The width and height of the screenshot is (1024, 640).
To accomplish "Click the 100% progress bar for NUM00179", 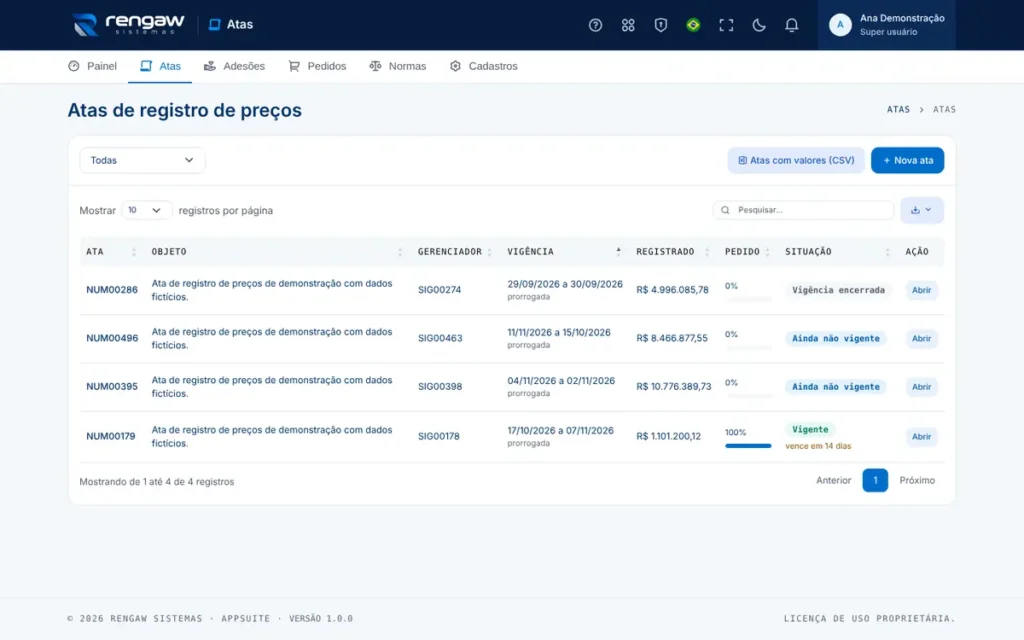I will point(748,446).
